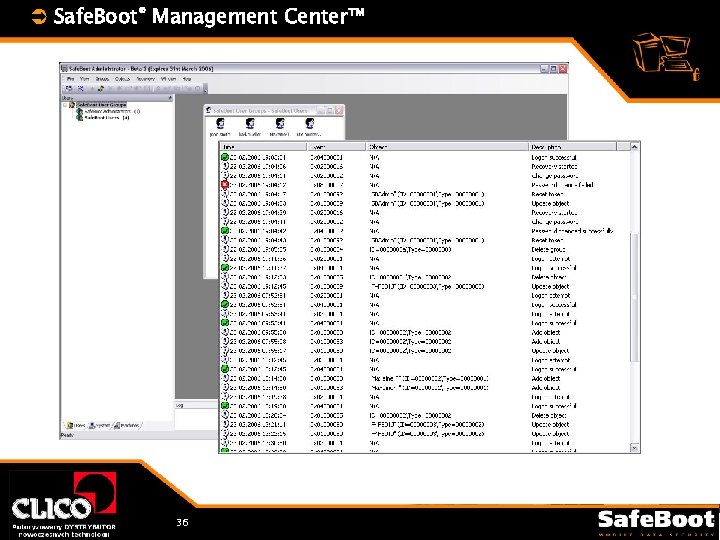The height and width of the screenshot is (540, 720).
Task: Click green icon of top 'Logon successful' row
Action: [225, 157]
